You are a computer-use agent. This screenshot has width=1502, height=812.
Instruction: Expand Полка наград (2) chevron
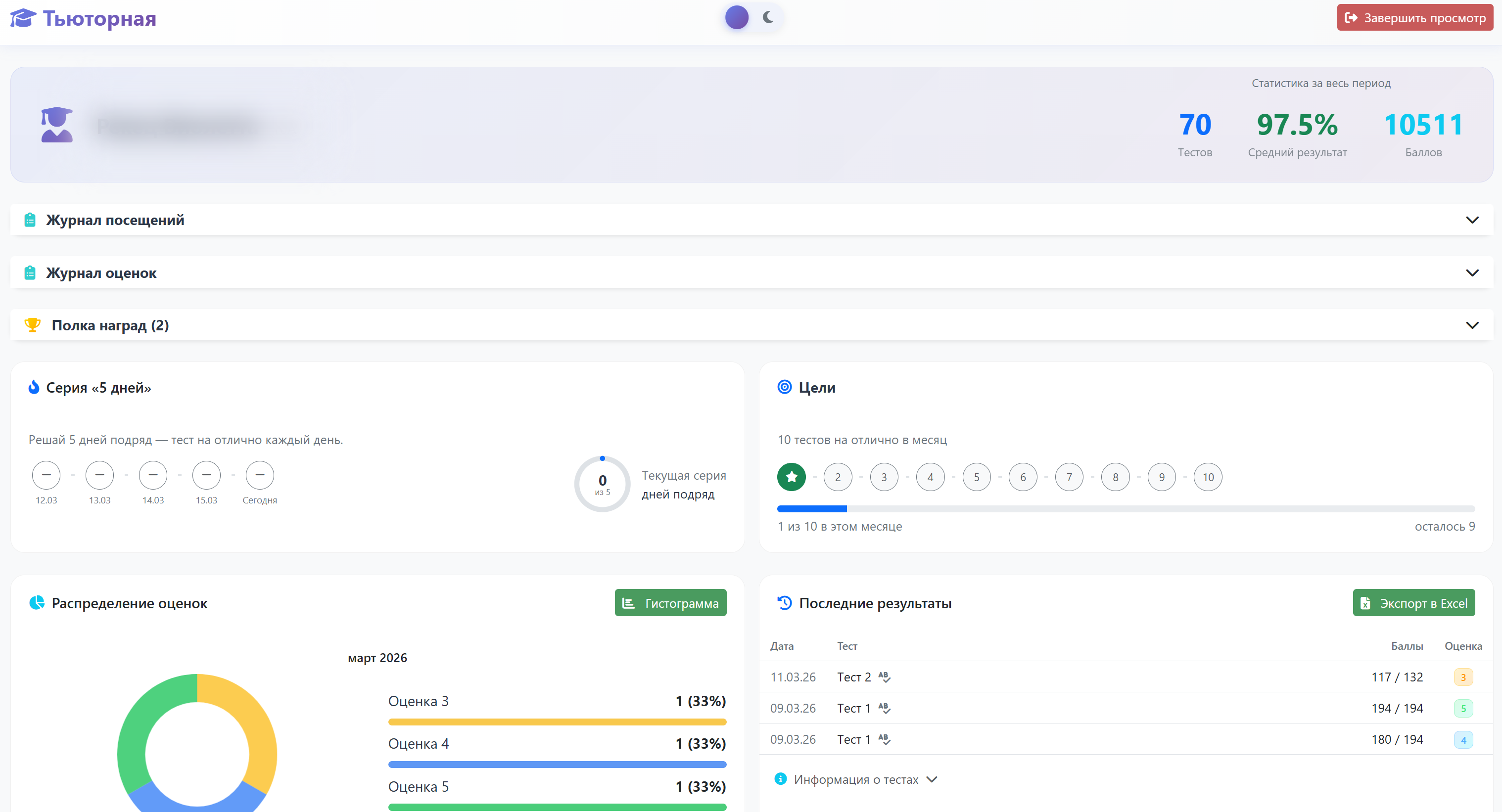tap(1472, 325)
